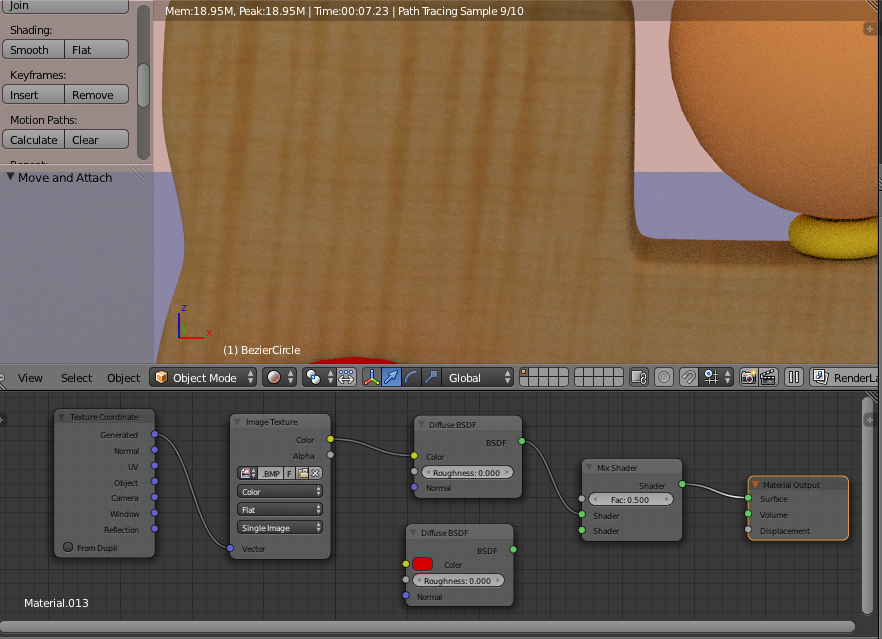Click the Join button
Image resolution: width=882 pixels, height=639 pixels.
(65, 6)
